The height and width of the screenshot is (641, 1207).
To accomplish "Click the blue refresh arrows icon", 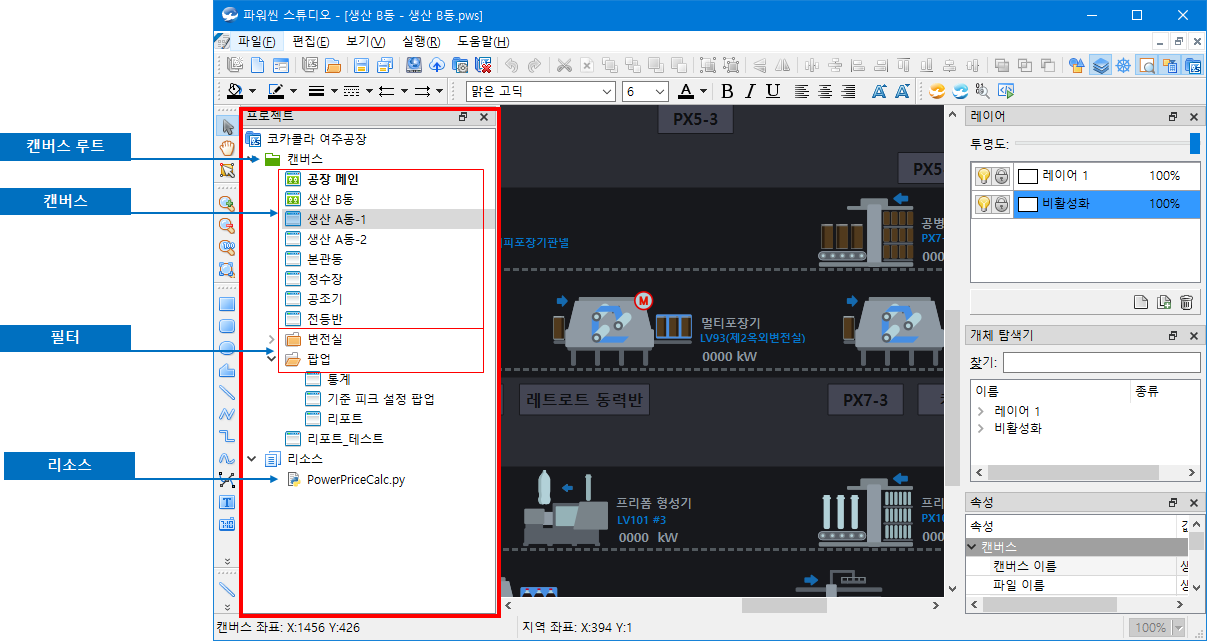I will 960,91.
